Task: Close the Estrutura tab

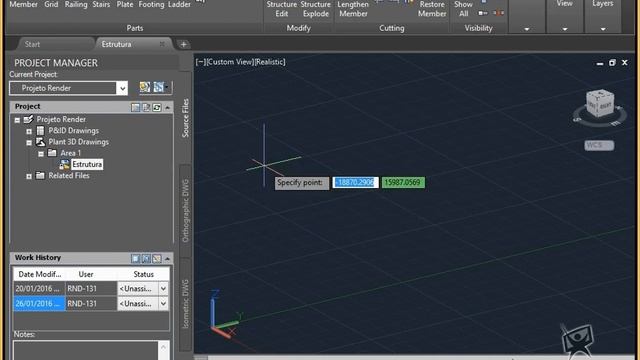Action: click(162, 44)
